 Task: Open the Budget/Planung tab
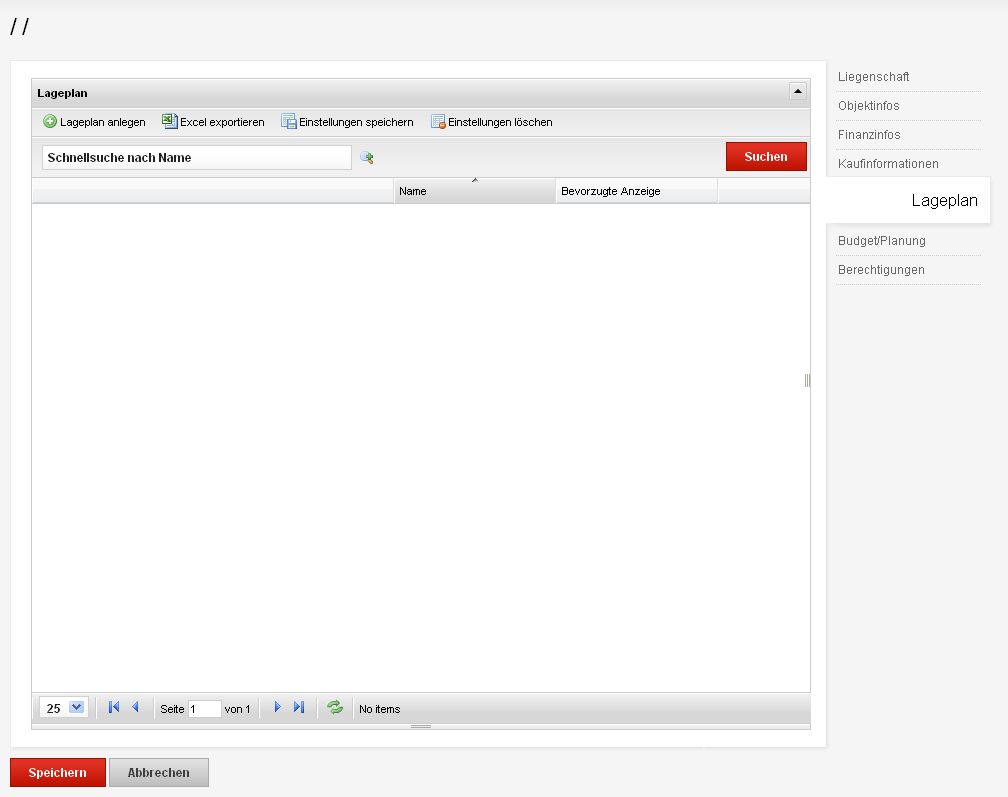pyautogui.click(x=881, y=241)
